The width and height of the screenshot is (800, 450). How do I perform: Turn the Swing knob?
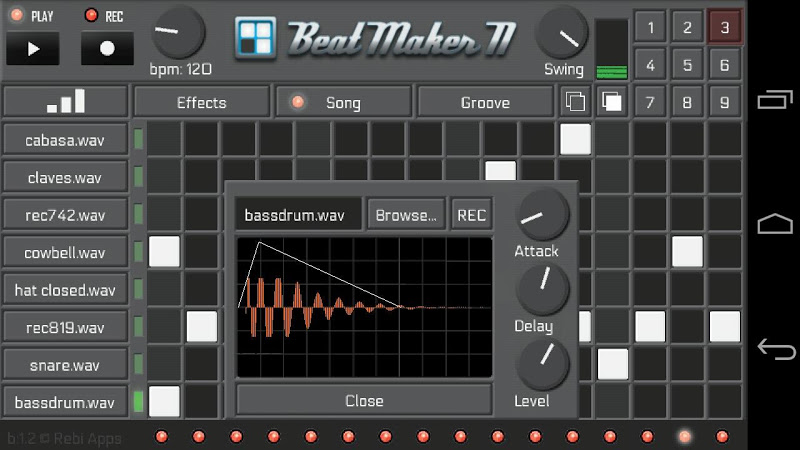coord(562,33)
